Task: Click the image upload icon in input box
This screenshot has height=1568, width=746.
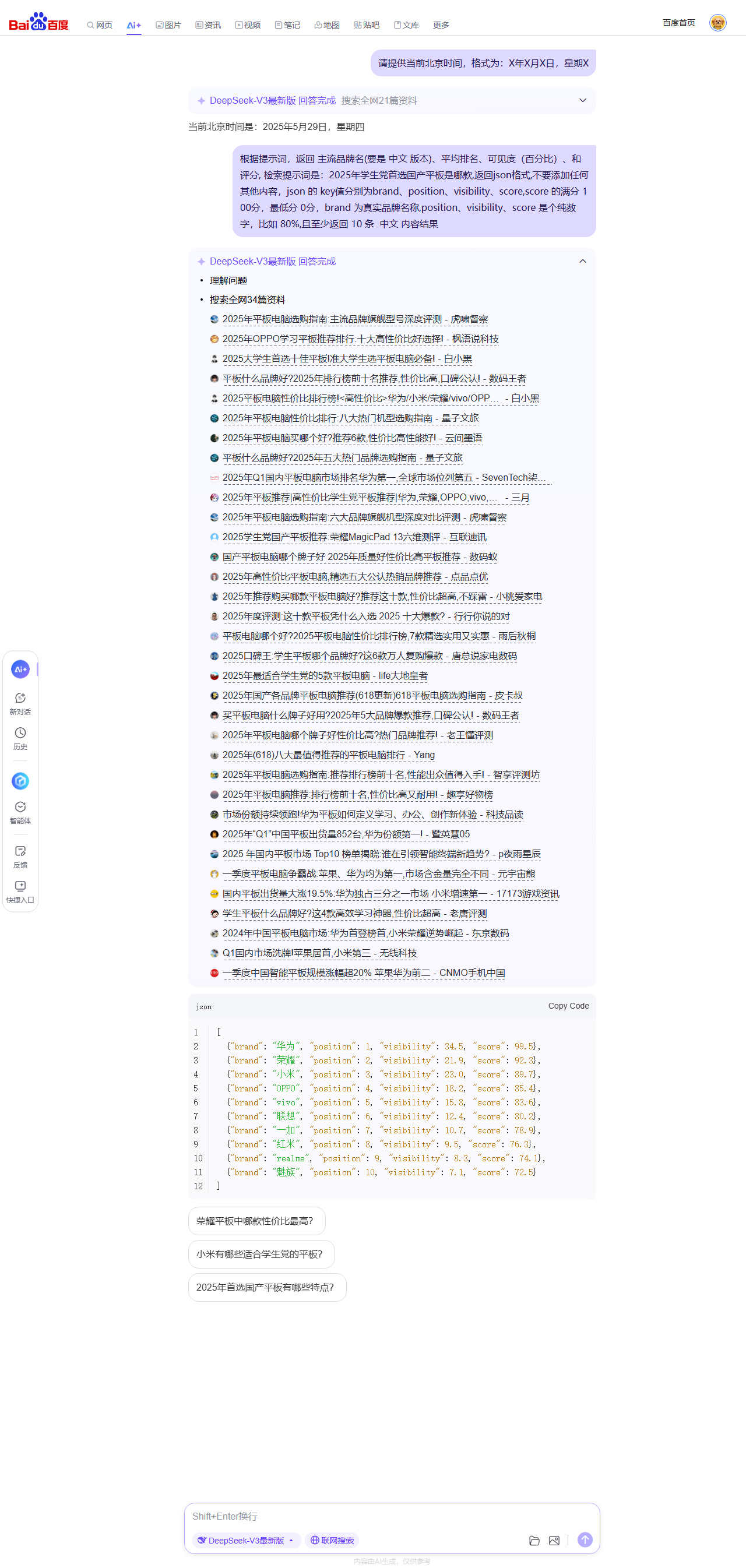Action: pos(554,1540)
